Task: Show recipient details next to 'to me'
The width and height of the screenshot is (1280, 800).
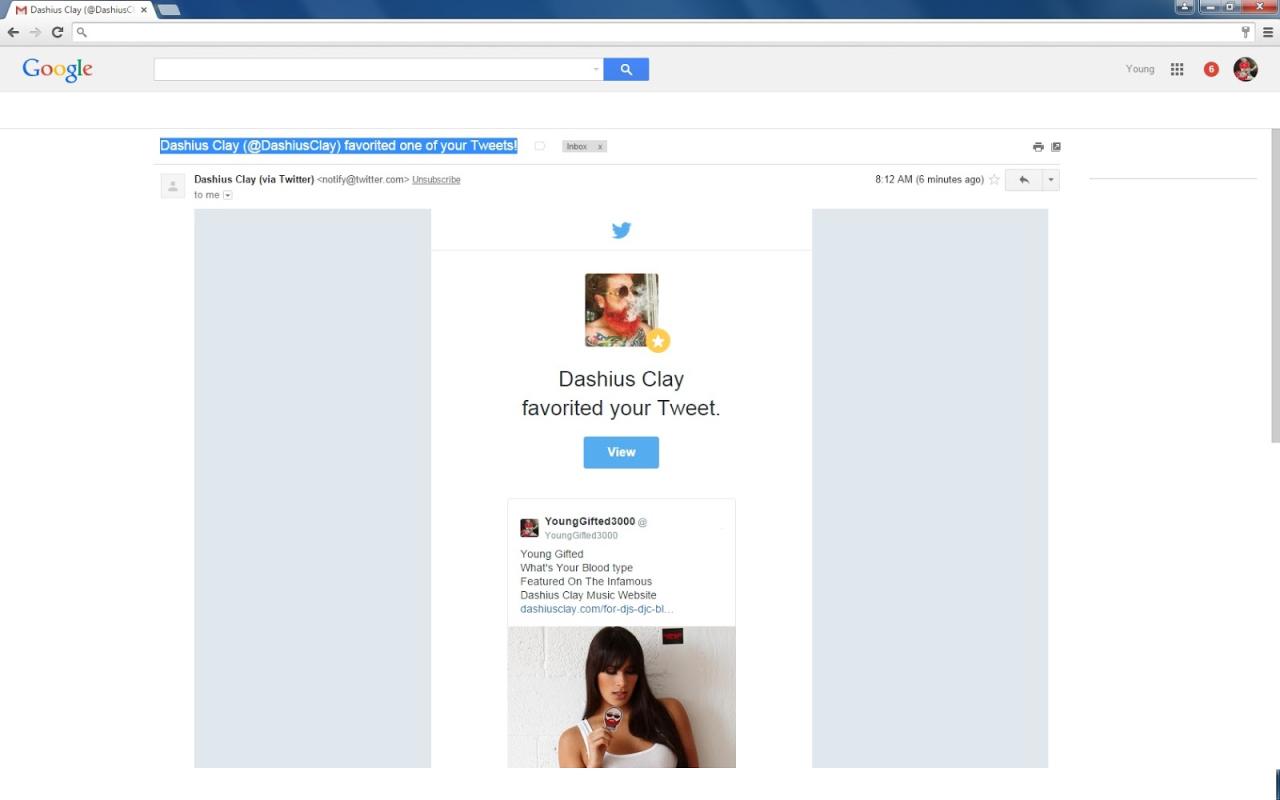Action: [228, 195]
